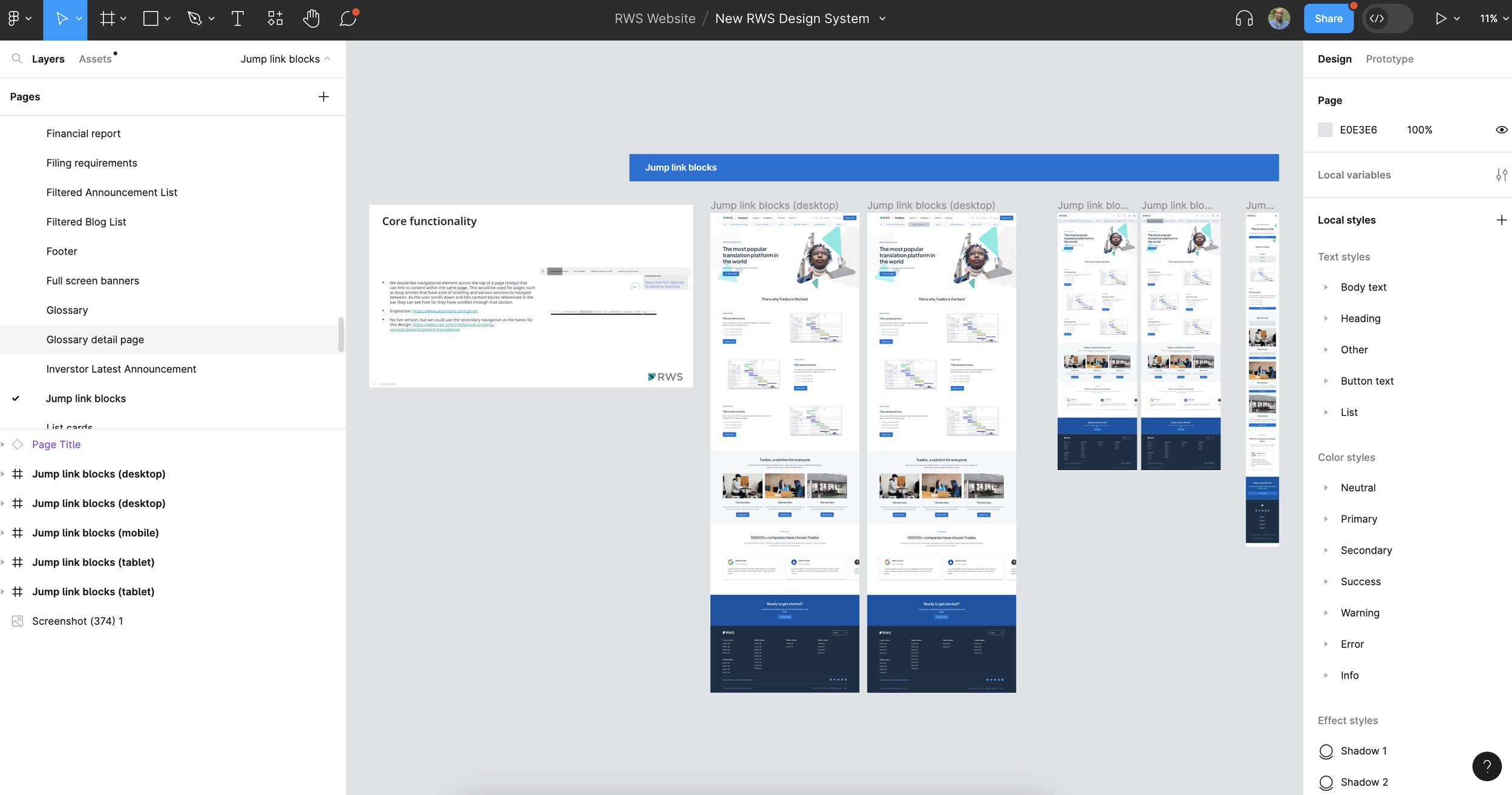Toggle page background visibility eye
Screen dimensions: 1512x795
(x=1501, y=130)
